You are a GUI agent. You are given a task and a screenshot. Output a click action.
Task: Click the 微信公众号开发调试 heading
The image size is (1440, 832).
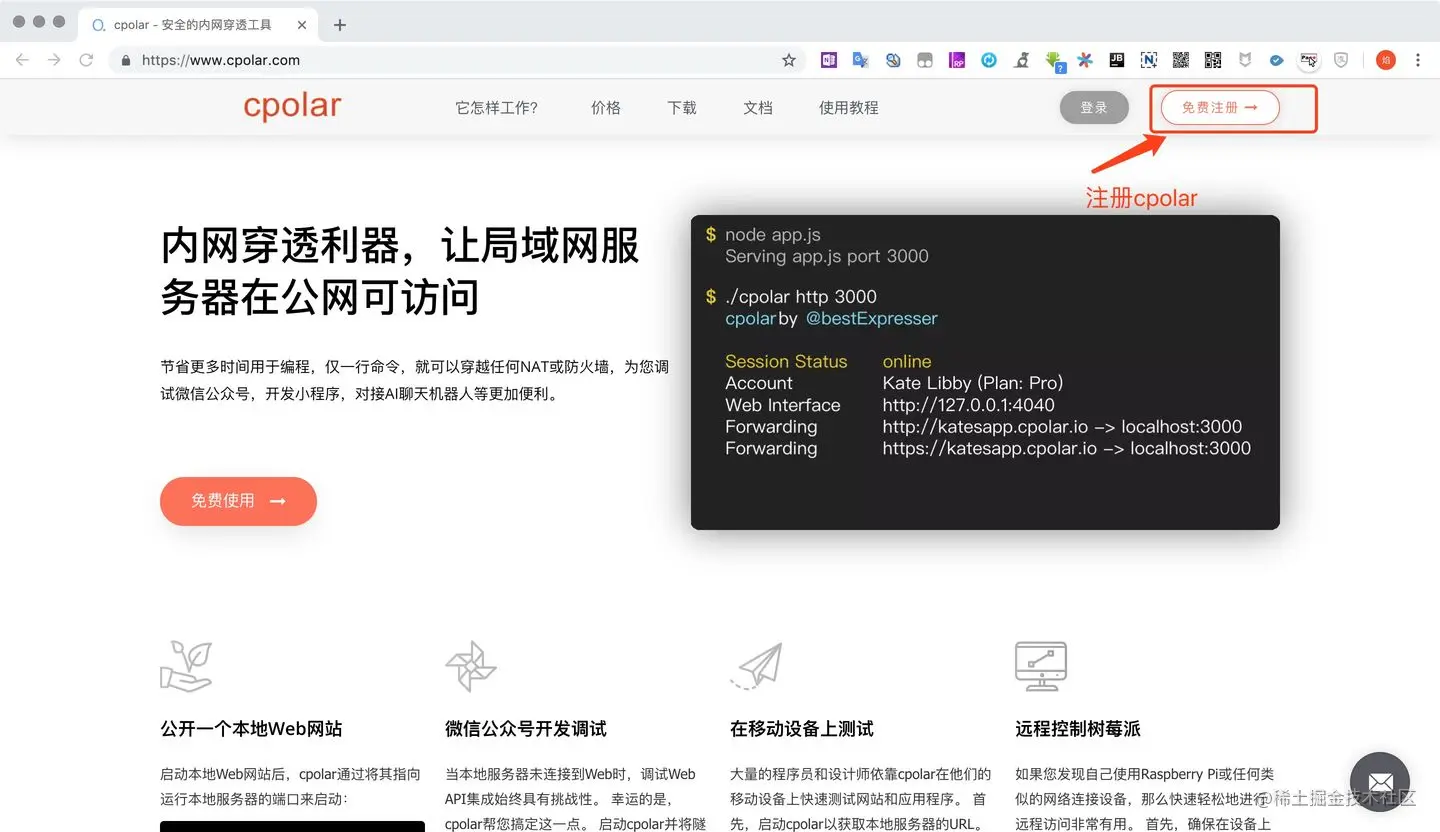(x=526, y=729)
